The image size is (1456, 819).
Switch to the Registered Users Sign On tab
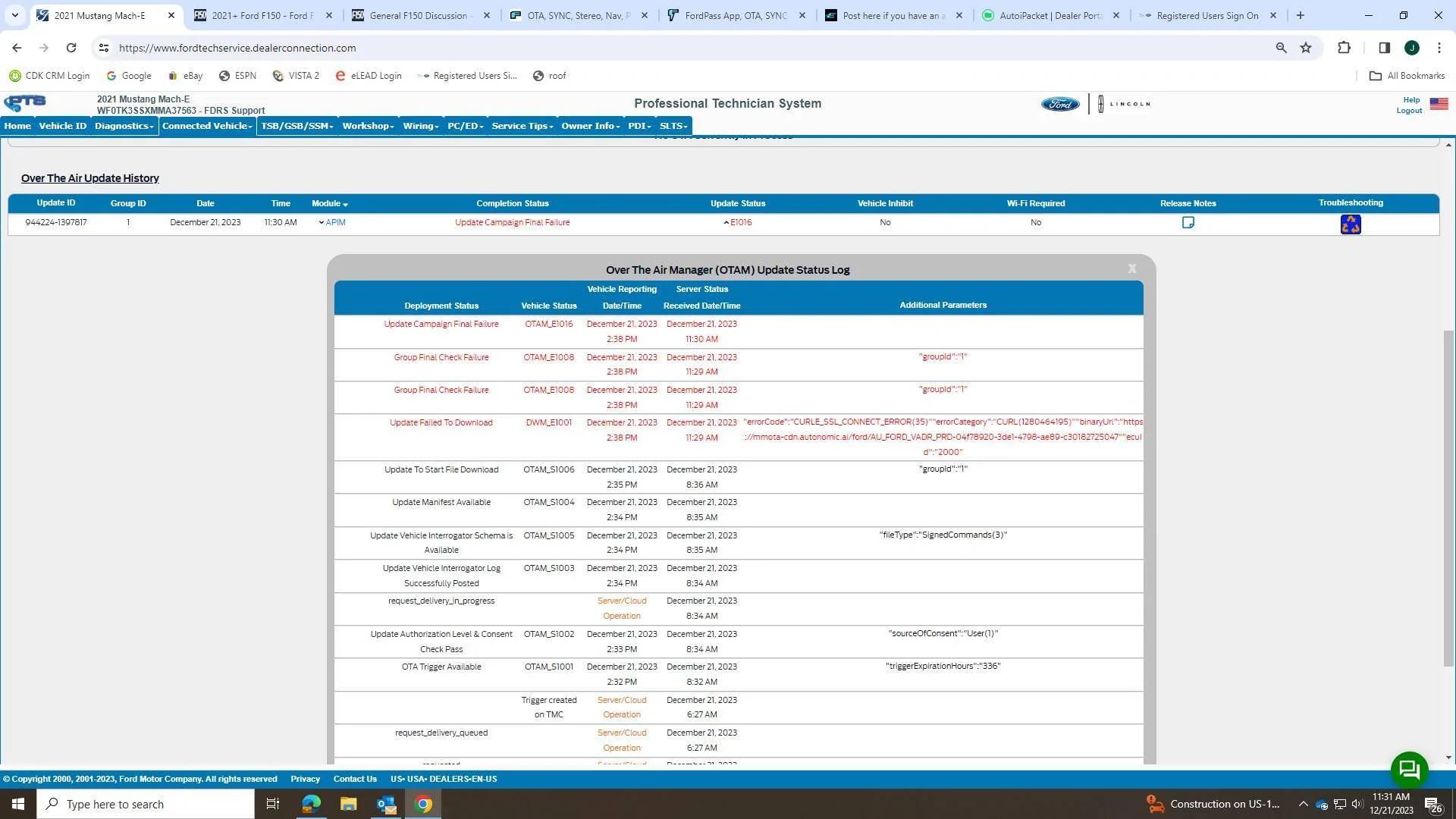[x=1207, y=15]
